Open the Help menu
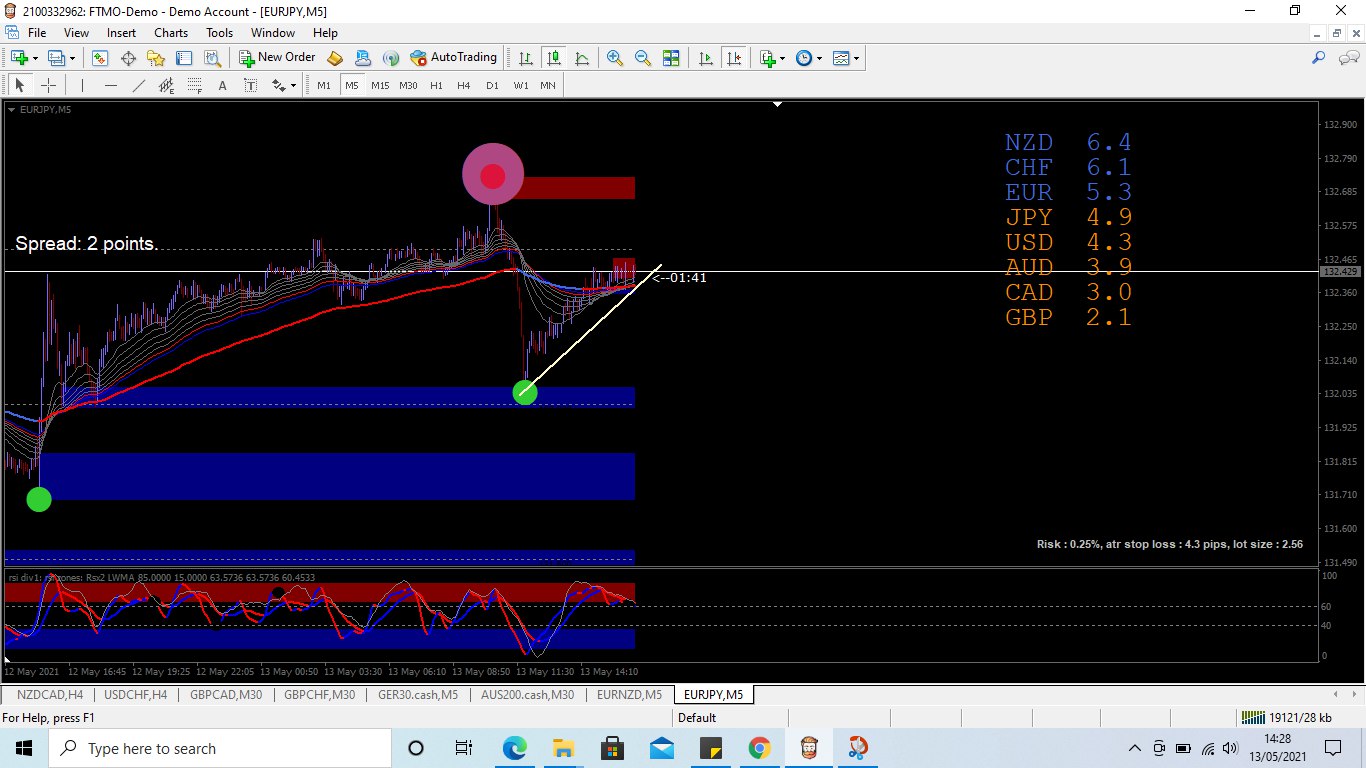Screen dimensions: 1366x768 [x=325, y=33]
